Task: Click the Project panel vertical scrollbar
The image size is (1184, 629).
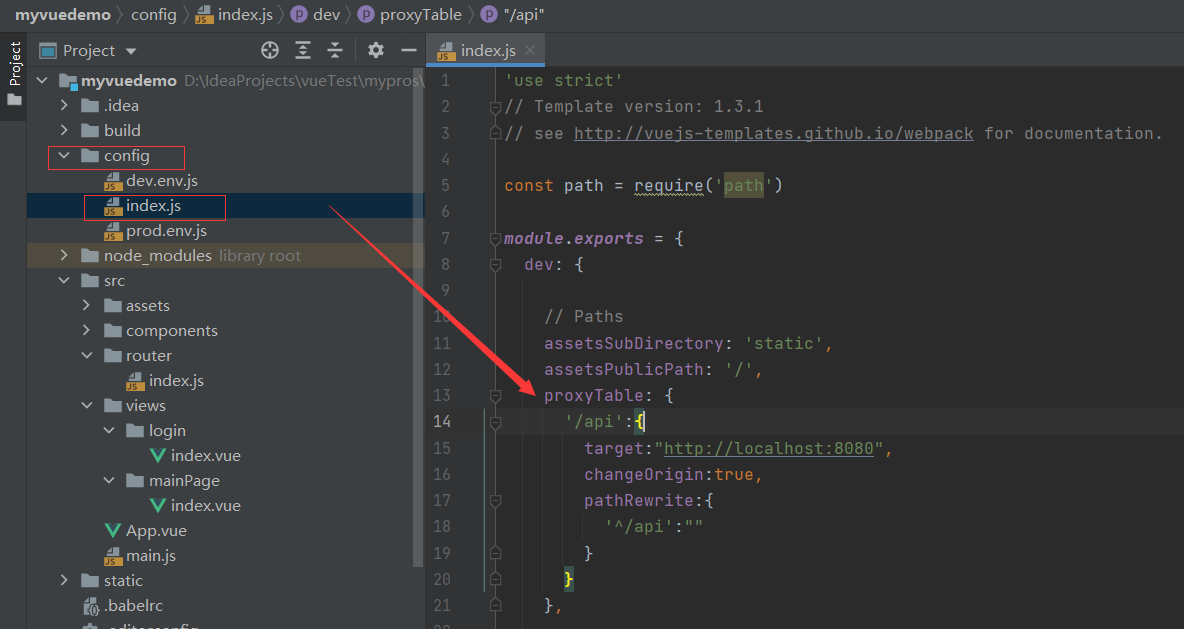Action: pos(417,300)
